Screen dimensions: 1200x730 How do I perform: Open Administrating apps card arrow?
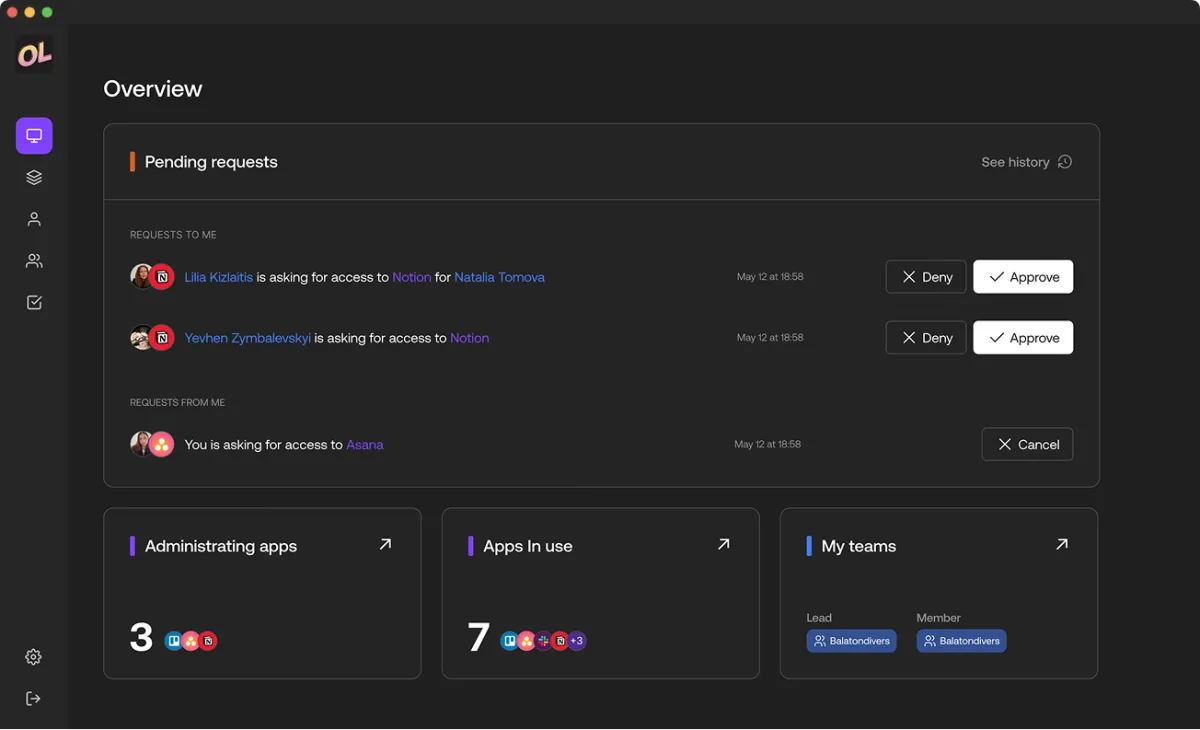click(x=385, y=545)
